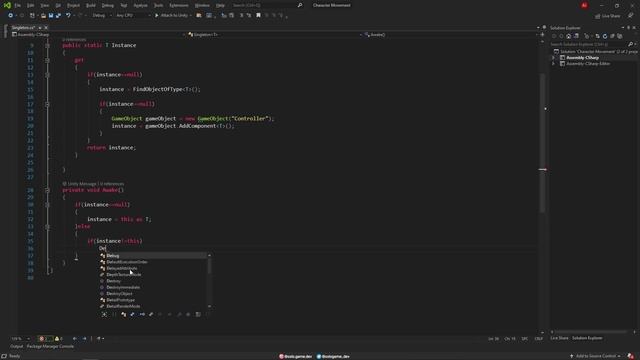Collapse the Awake method outline on line 28

click(47, 190)
